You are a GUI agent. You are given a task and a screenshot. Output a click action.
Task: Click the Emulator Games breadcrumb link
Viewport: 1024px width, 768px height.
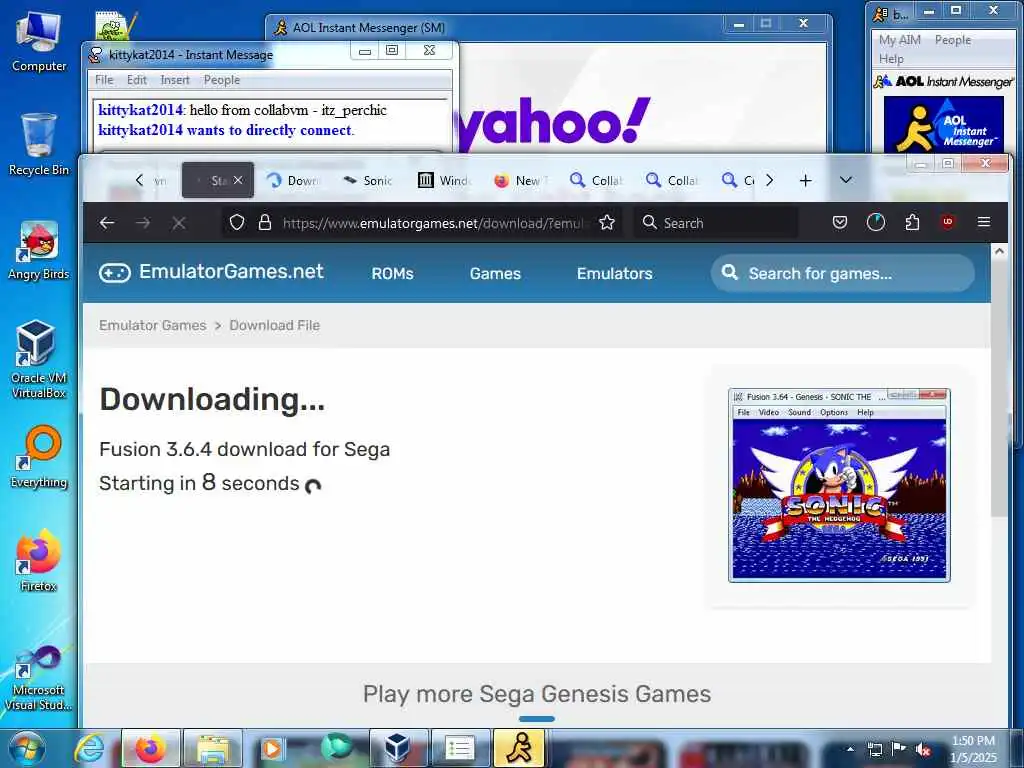153,325
